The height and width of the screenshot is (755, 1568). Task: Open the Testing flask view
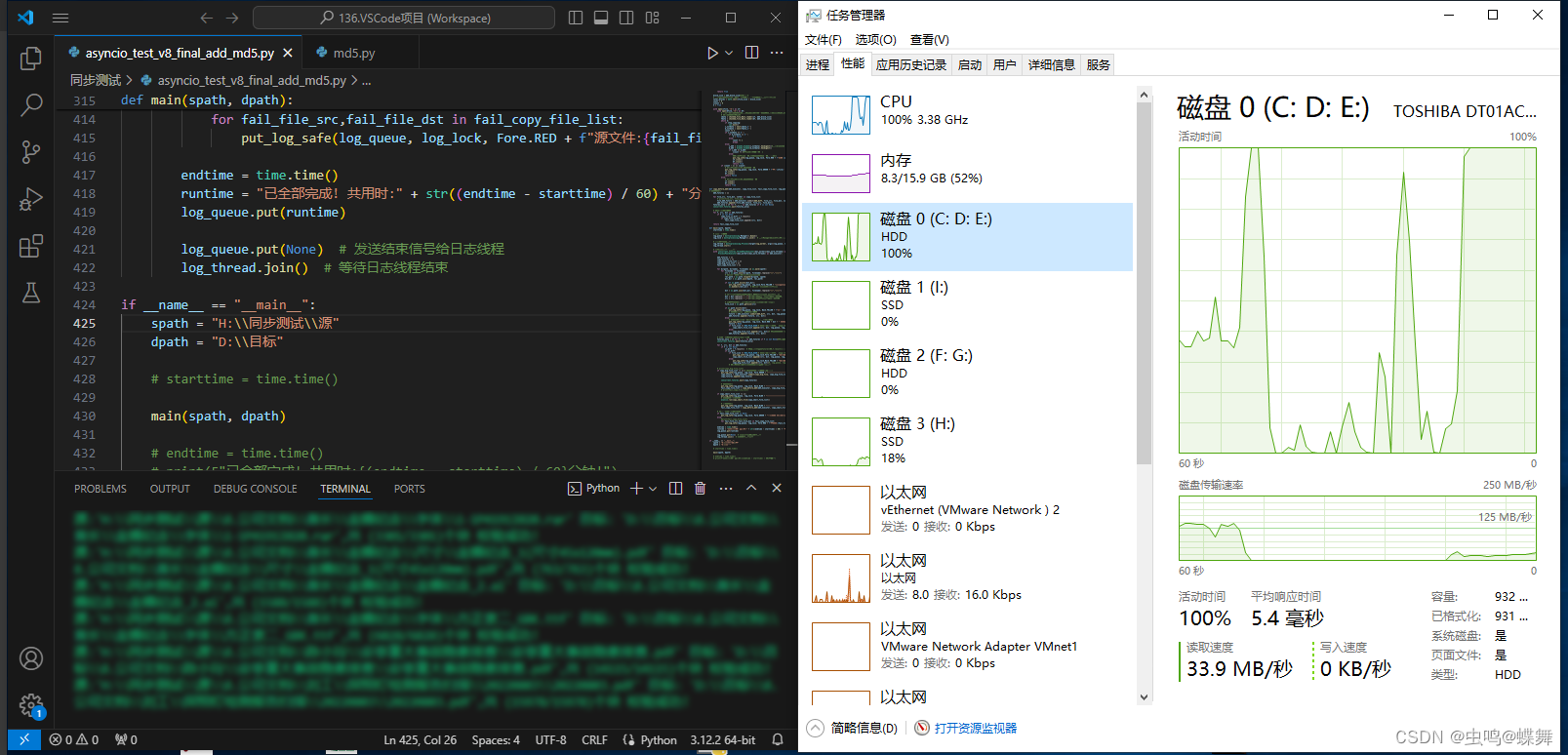[x=30, y=292]
